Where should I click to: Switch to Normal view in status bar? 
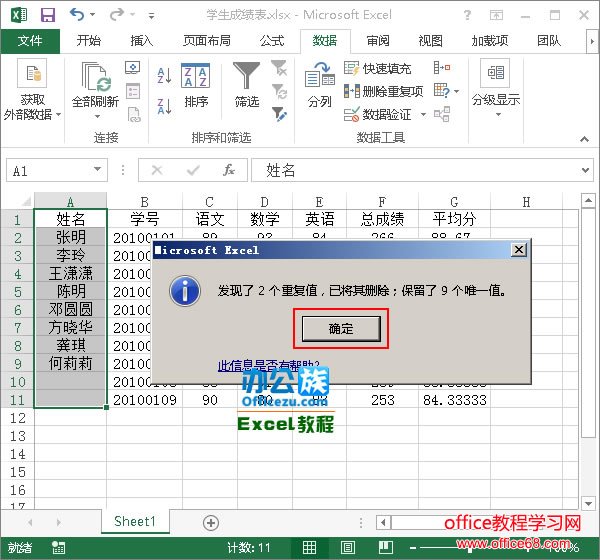pyautogui.click(x=309, y=548)
